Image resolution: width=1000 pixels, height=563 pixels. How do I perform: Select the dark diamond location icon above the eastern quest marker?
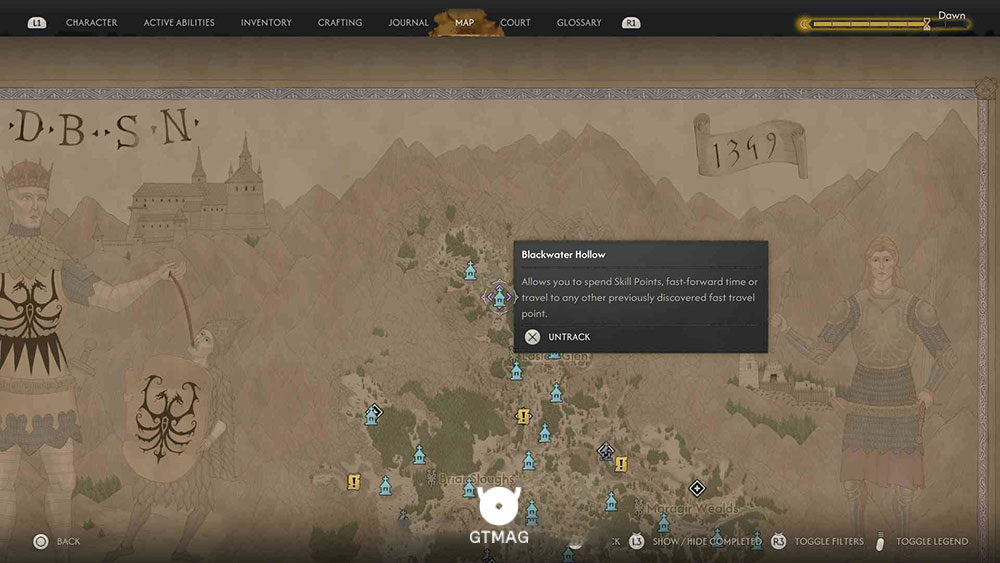click(x=606, y=451)
